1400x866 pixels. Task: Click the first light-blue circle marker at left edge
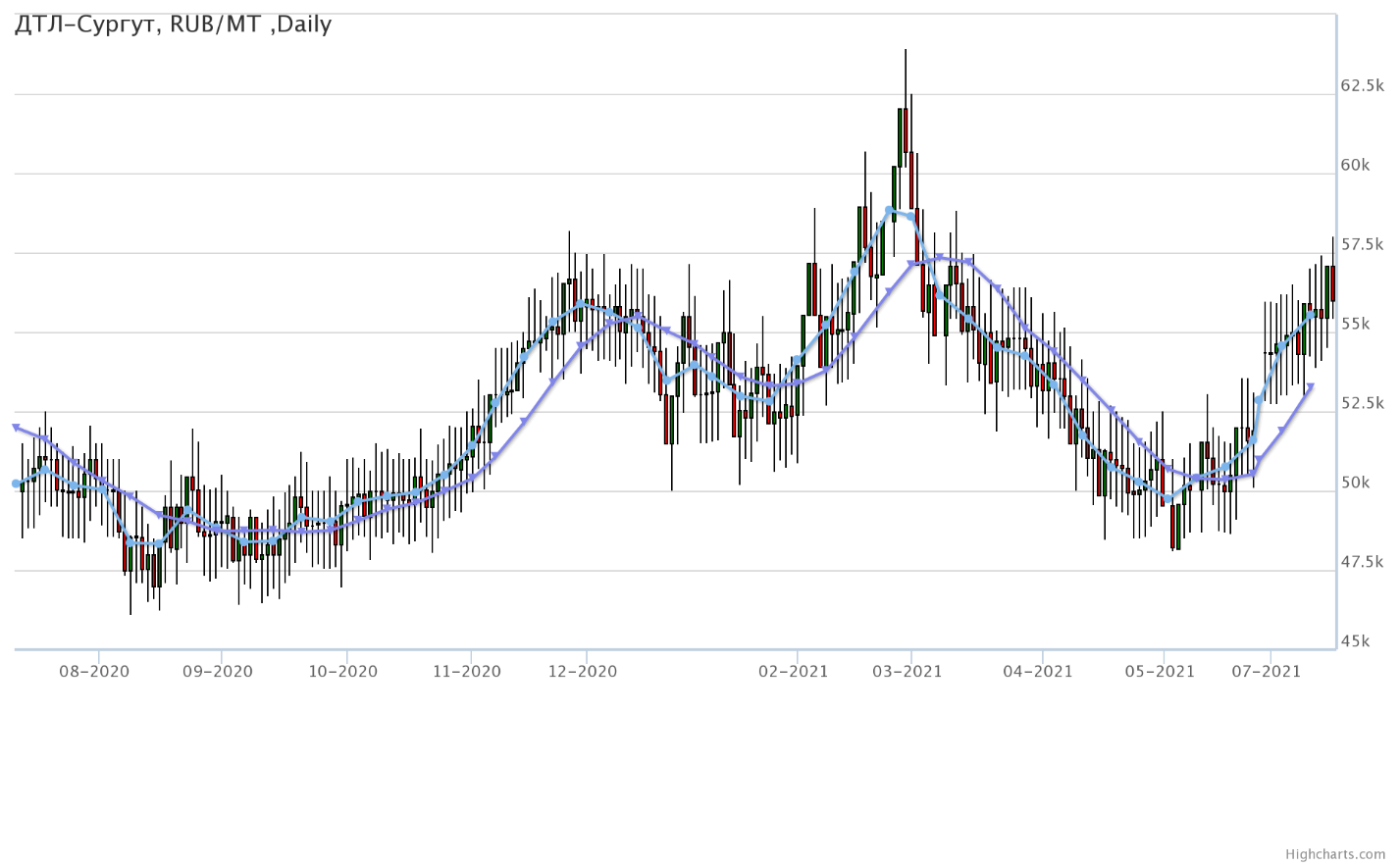[x=16, y=484]
